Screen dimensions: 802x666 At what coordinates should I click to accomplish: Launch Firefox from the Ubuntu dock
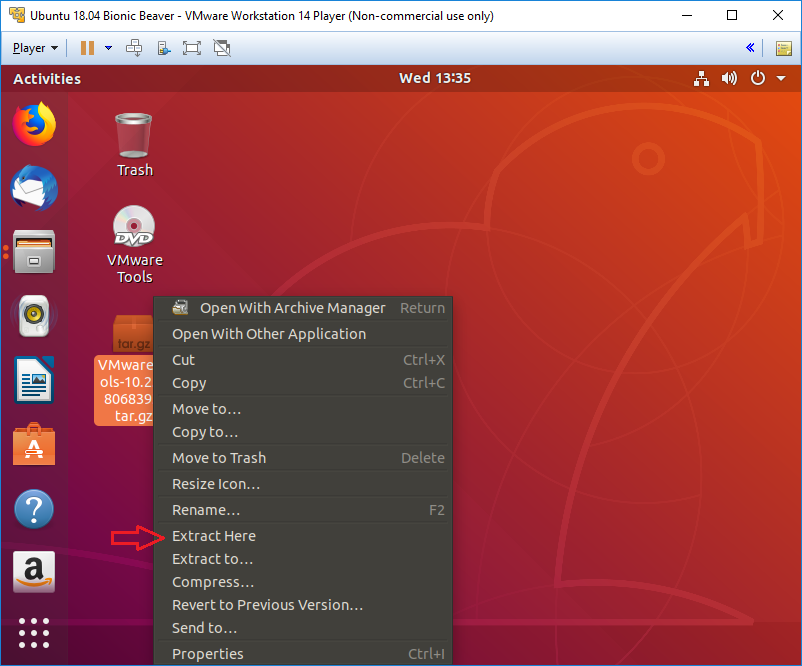point(34,124)
